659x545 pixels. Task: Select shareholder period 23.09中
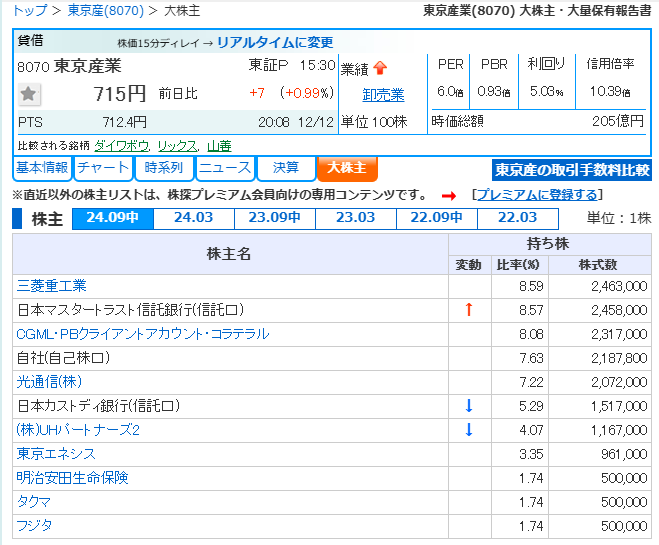click(274, 218)
